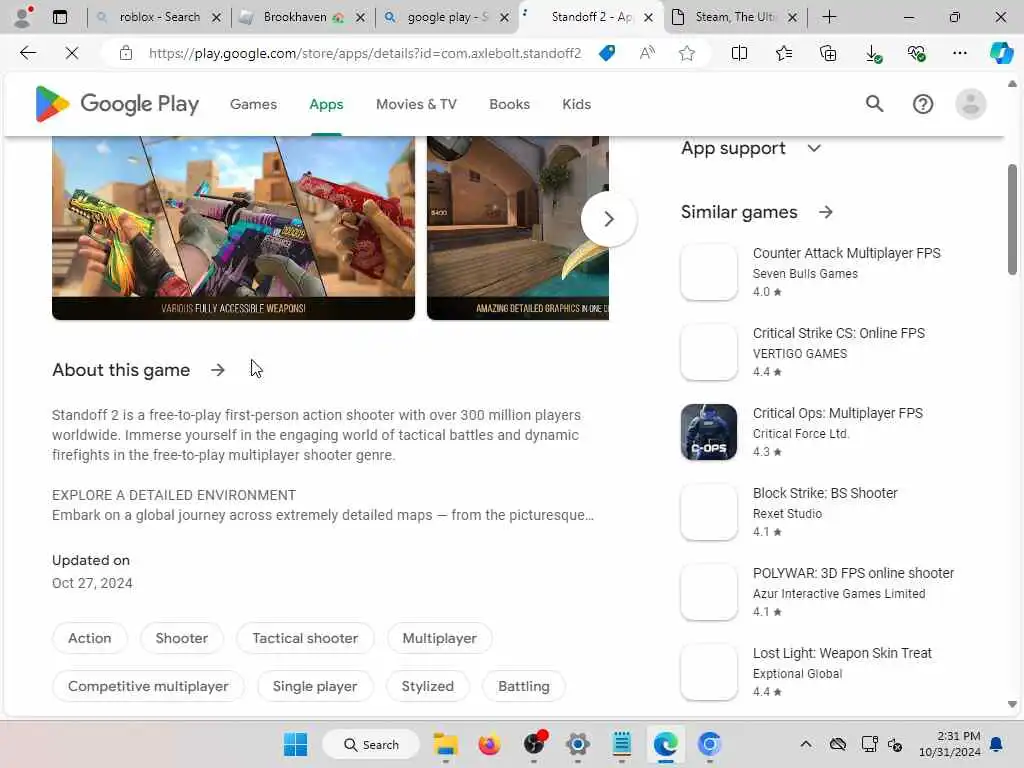This screenshot has height=768, width=1024.
Task: Open Browser essentials heart icon
Action: (x=916, y=53)
